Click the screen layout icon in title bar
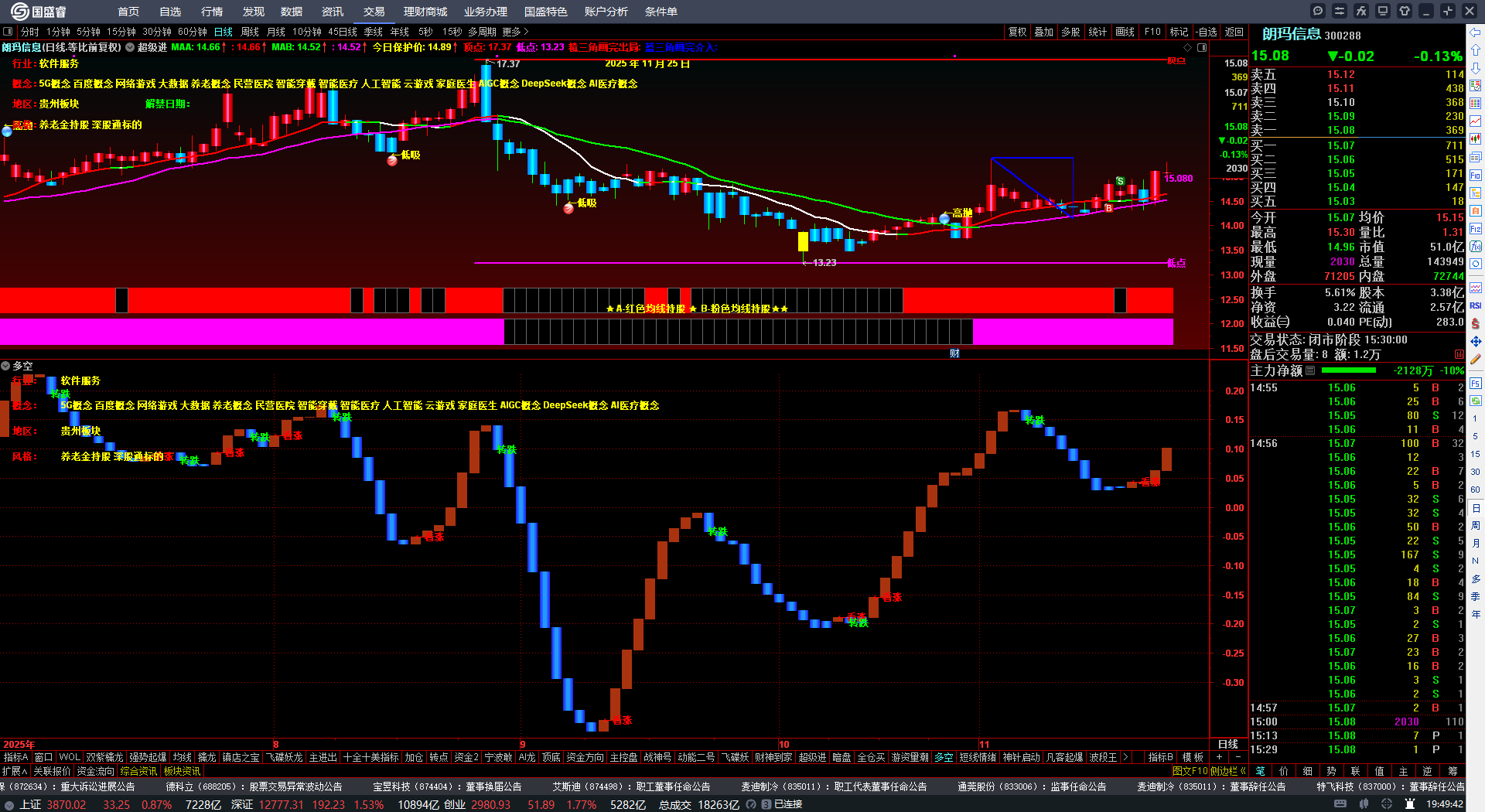This screenshot has width=1485, height=812. coord(1383,11)
